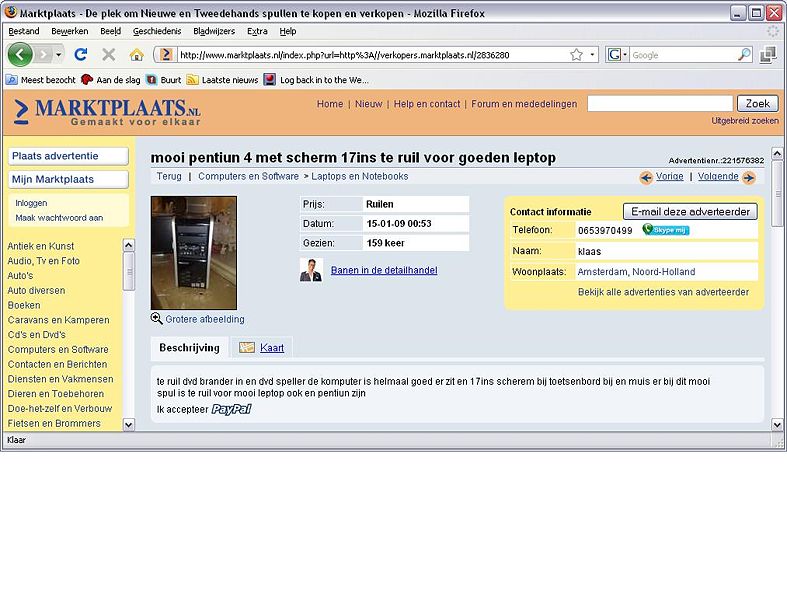Viewport: 787px width, 600px height.
Task: Open the Computers en Software category link
Action: coord(58,349)
